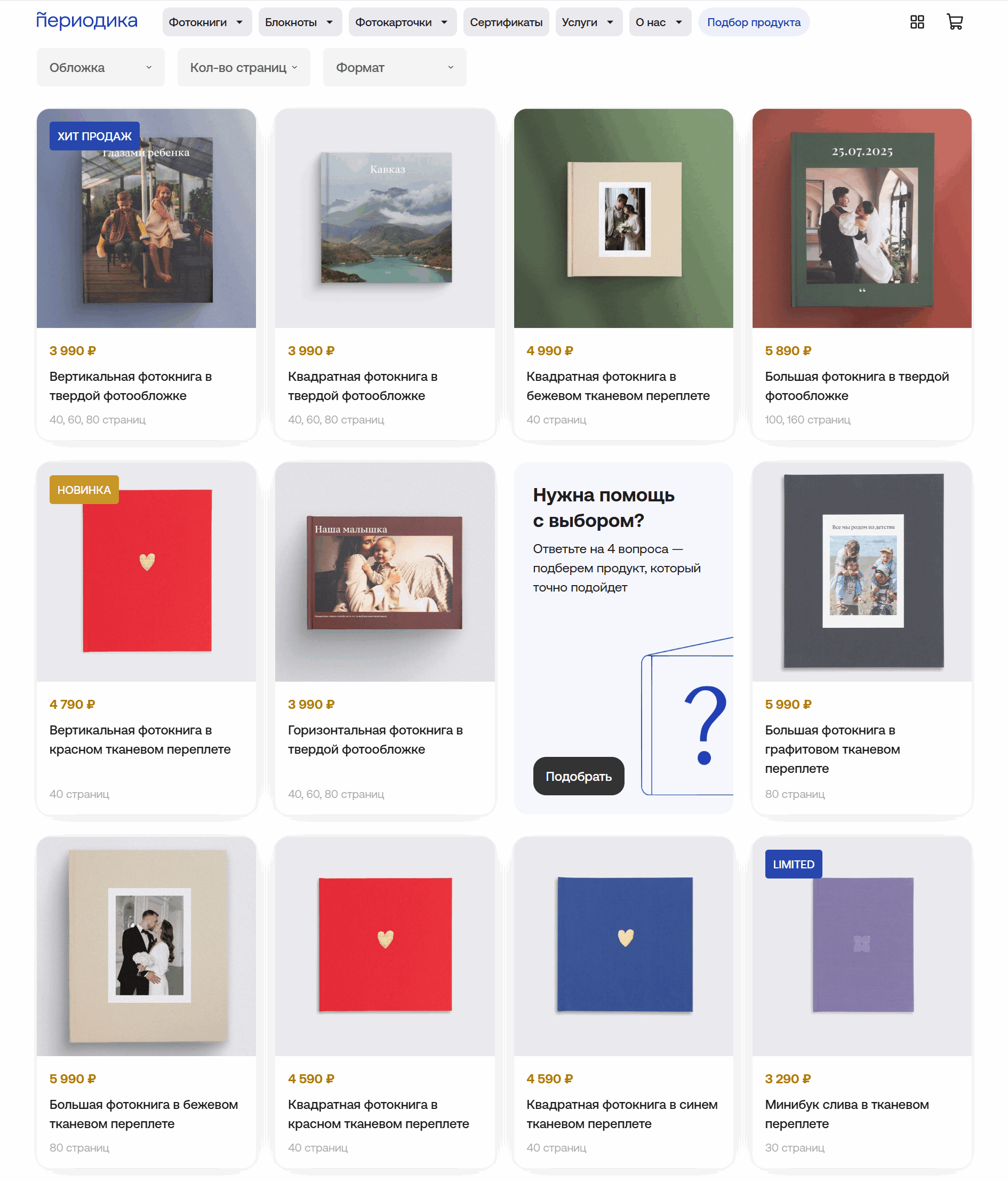Click the dark Подобрать button

click(579, 777)
